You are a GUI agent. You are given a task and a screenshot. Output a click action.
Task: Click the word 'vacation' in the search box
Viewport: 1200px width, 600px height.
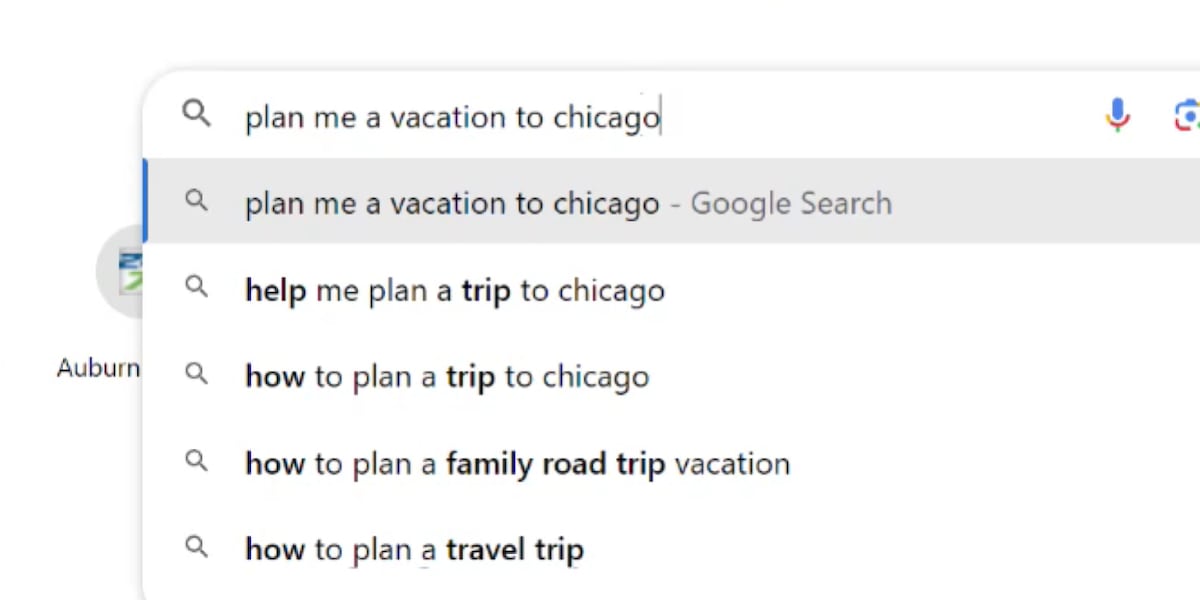(x=447, y=118)
